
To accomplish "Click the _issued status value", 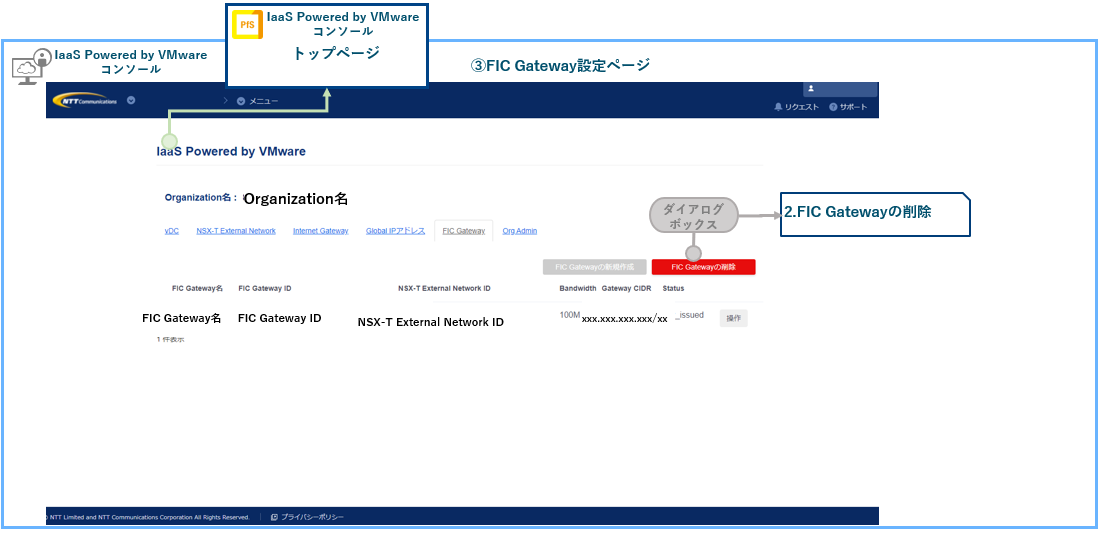I will 690,316.
